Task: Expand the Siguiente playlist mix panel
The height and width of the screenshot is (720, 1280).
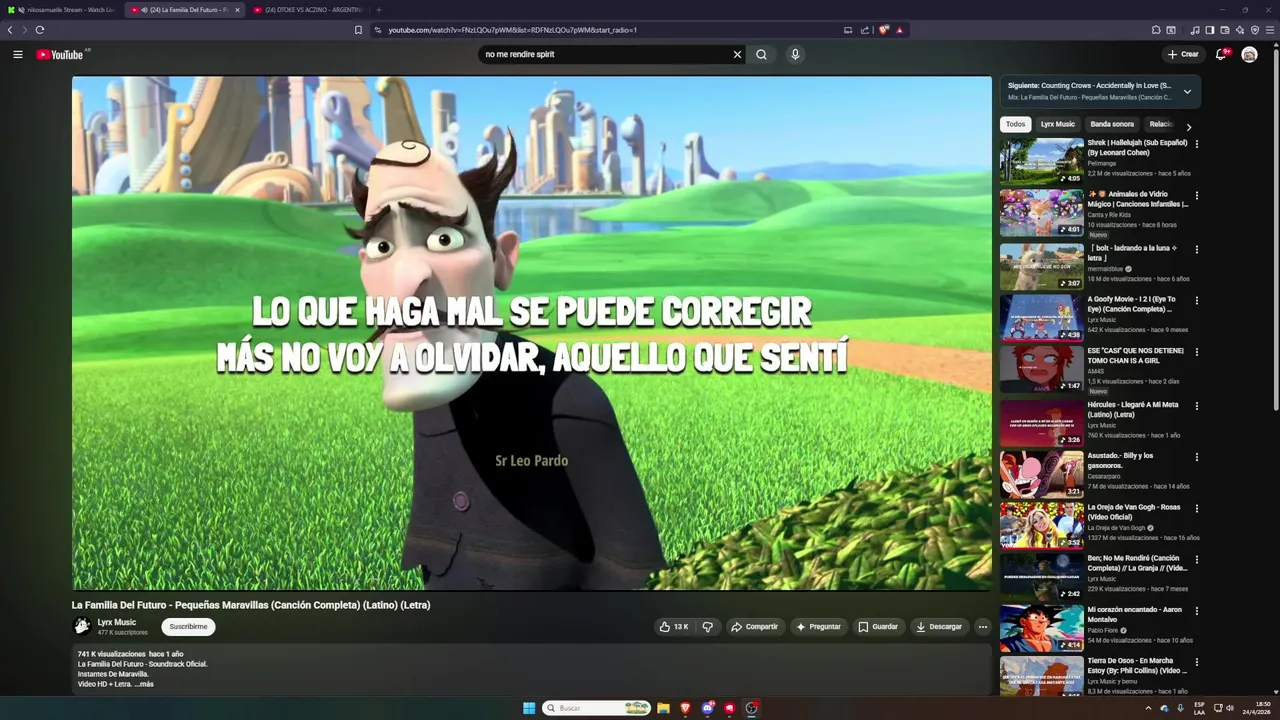Action: 1187,91
